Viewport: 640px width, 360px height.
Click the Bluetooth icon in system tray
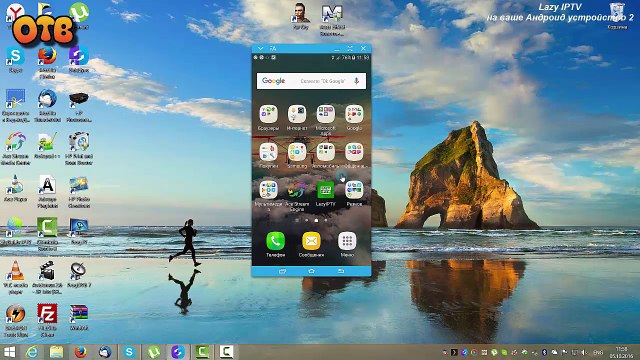click(x=544, y=352)
